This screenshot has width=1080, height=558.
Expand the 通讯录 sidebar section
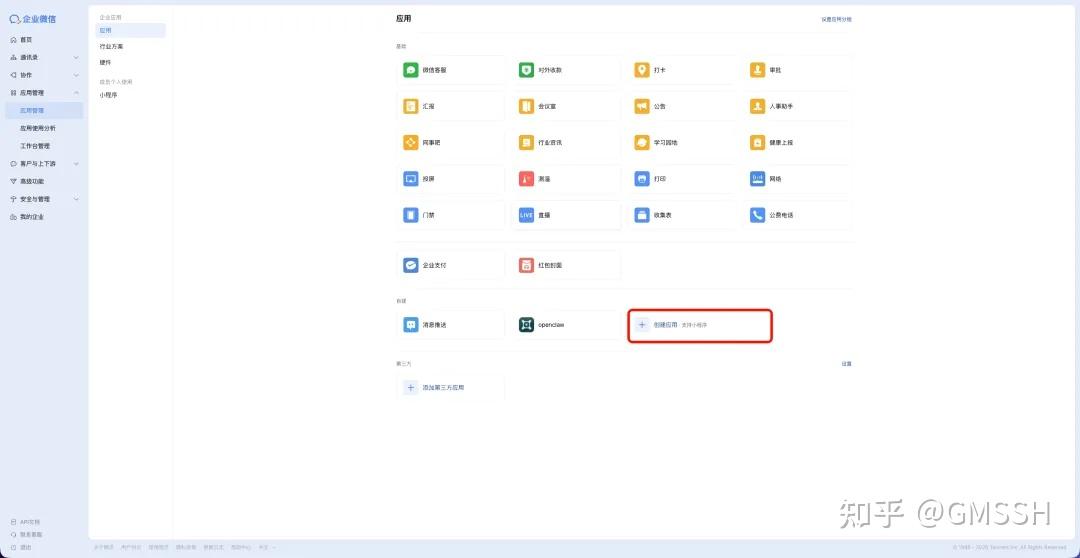[x=76, y=57]
